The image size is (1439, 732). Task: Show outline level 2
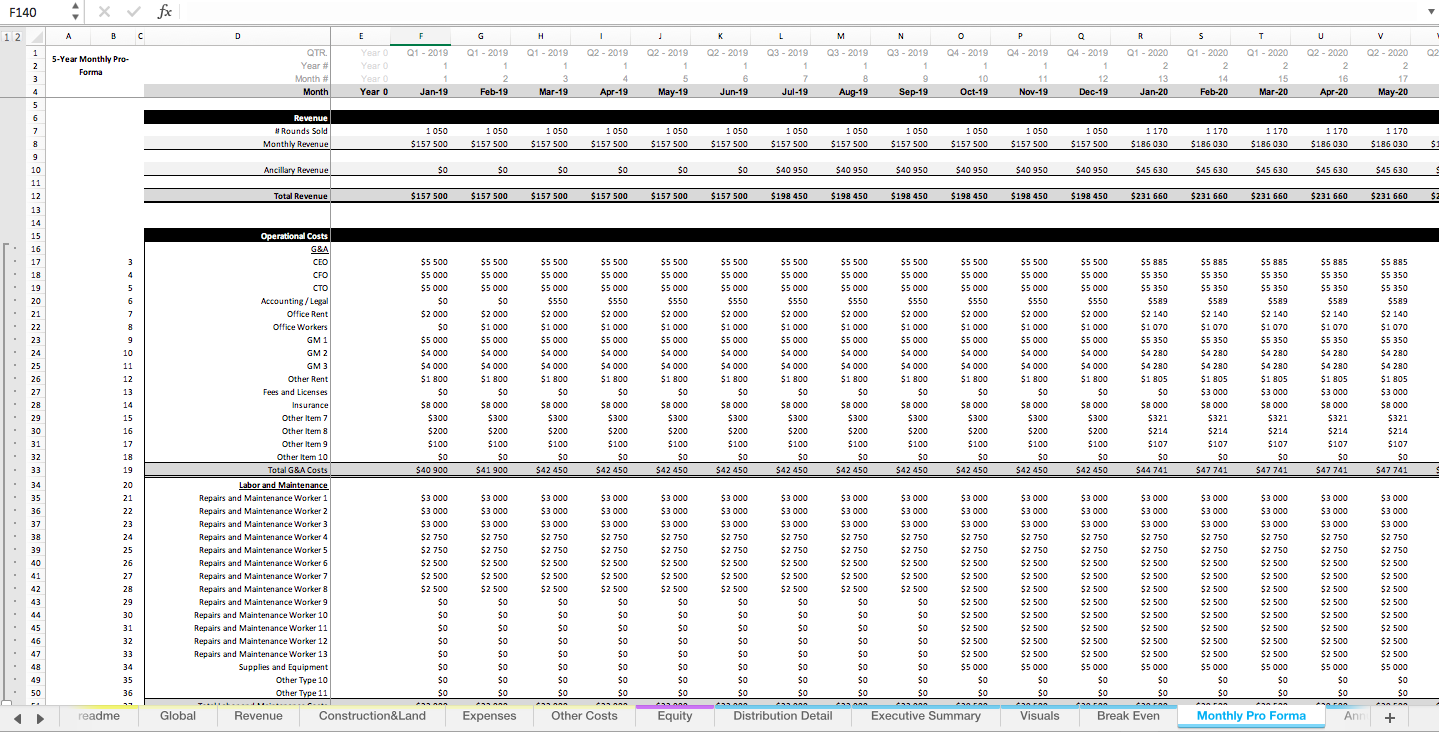[x=17, y=37]
